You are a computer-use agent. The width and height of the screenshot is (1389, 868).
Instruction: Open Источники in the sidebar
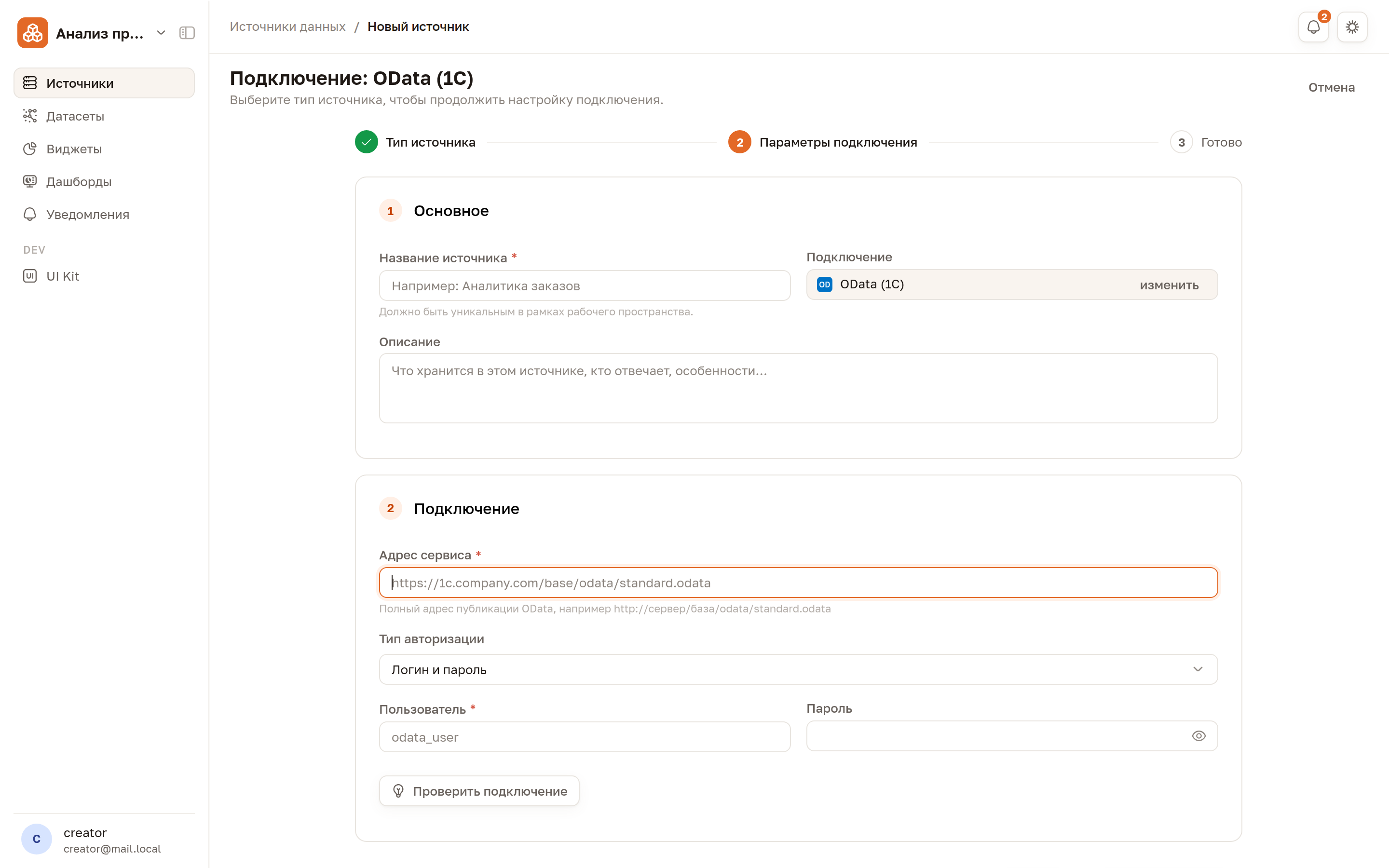click(x=105, y=83)
